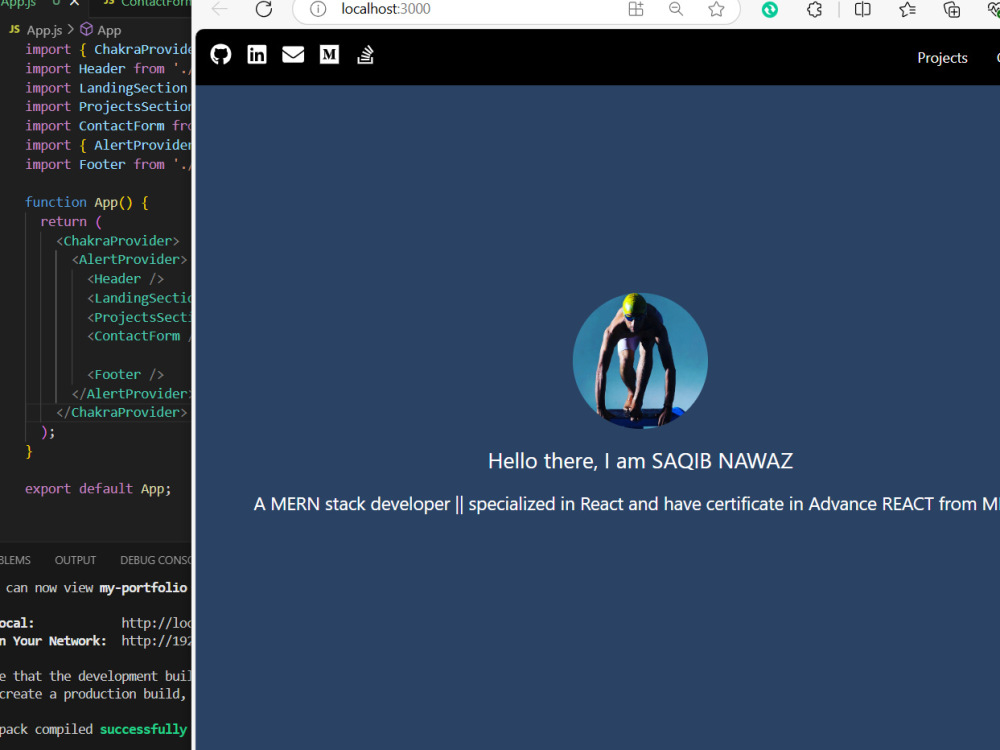Click the green circular extension icon
The image size is (1000, 750).
pos(770,9)
